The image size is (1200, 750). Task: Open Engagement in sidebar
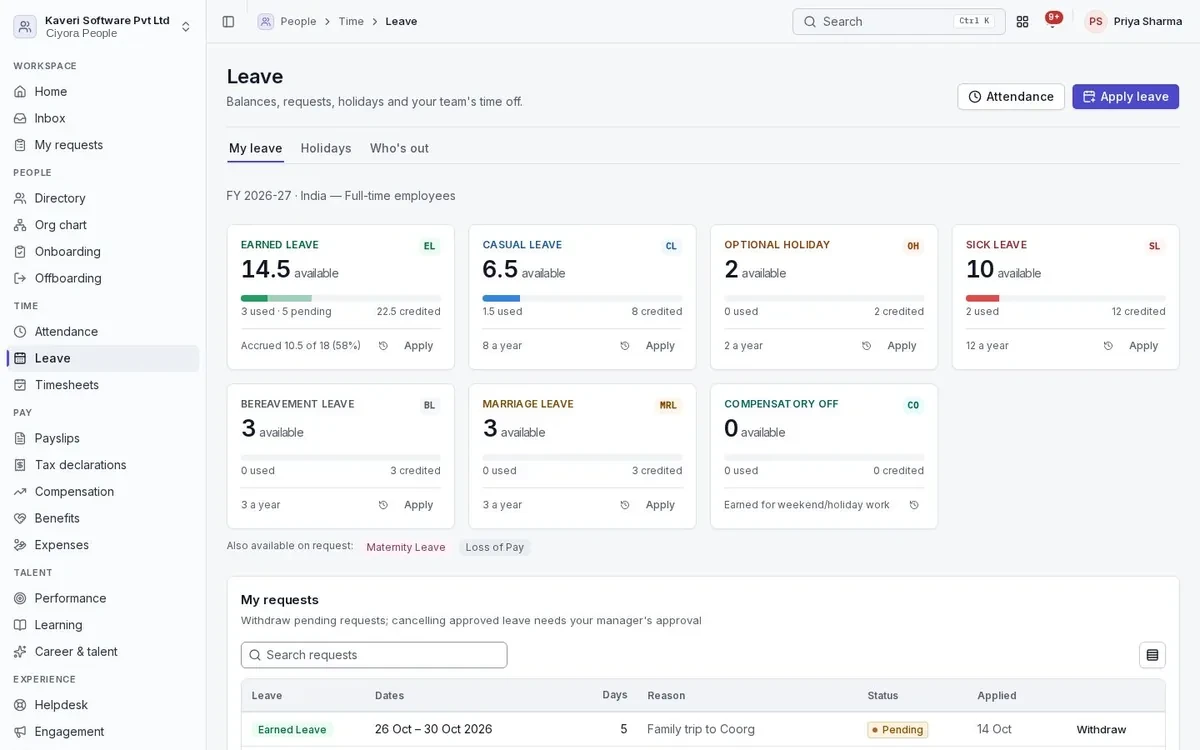(x=102, y=732)
